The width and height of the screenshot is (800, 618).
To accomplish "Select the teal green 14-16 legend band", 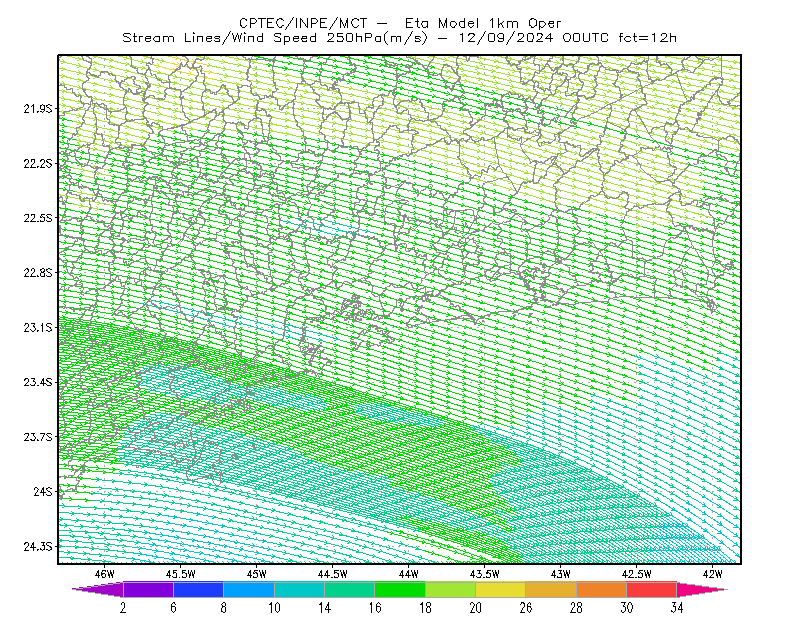I will [x=349, y=589].
